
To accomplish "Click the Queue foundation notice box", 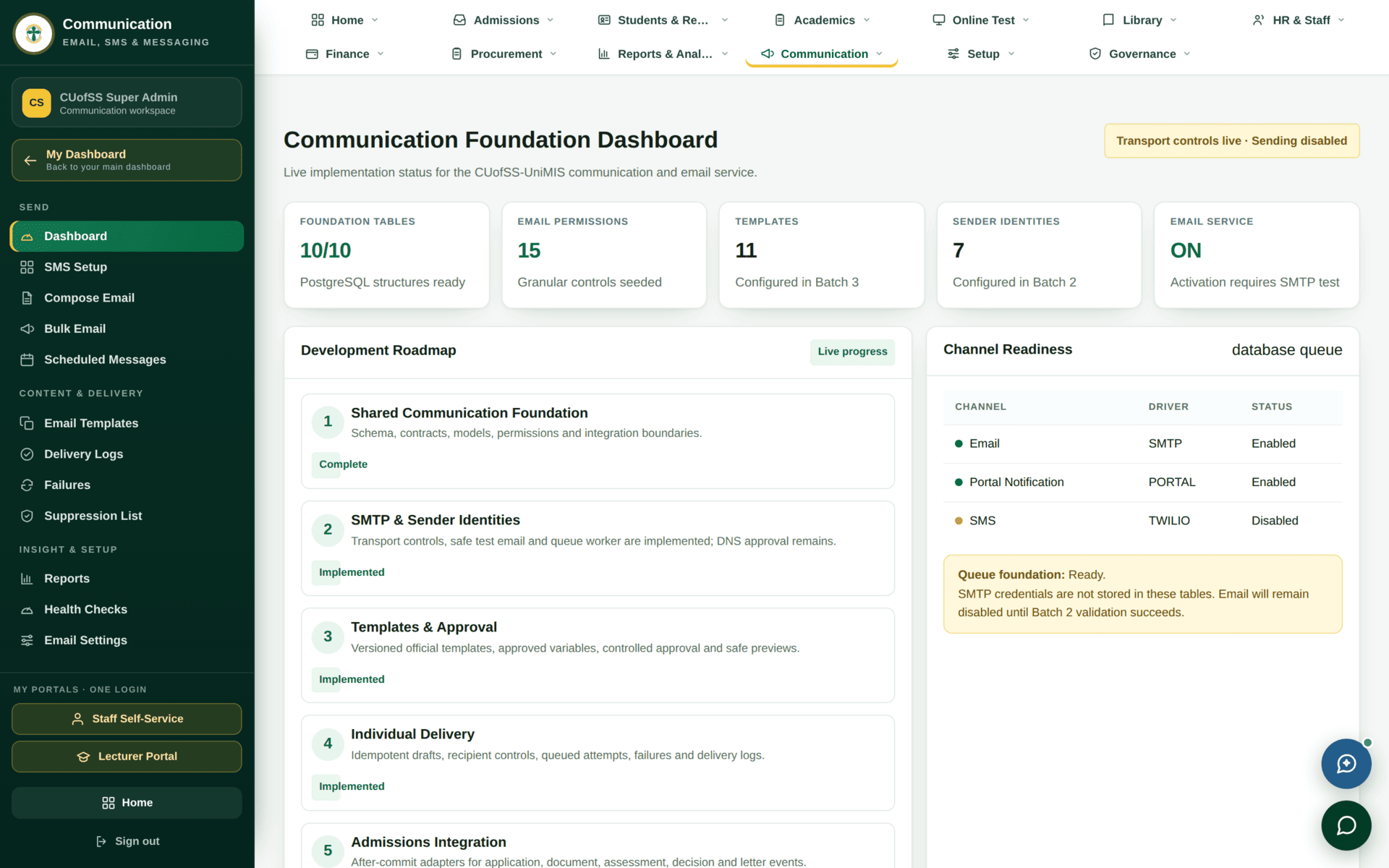I will pyautogui.click(x=1142, y=594).
